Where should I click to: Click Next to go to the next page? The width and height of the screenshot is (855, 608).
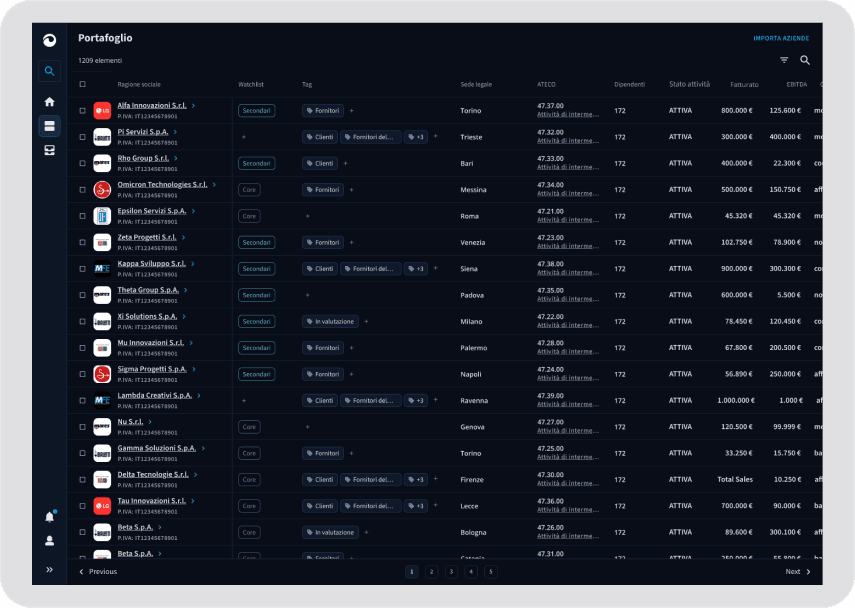pyautogui.click(x=797, y=572)
